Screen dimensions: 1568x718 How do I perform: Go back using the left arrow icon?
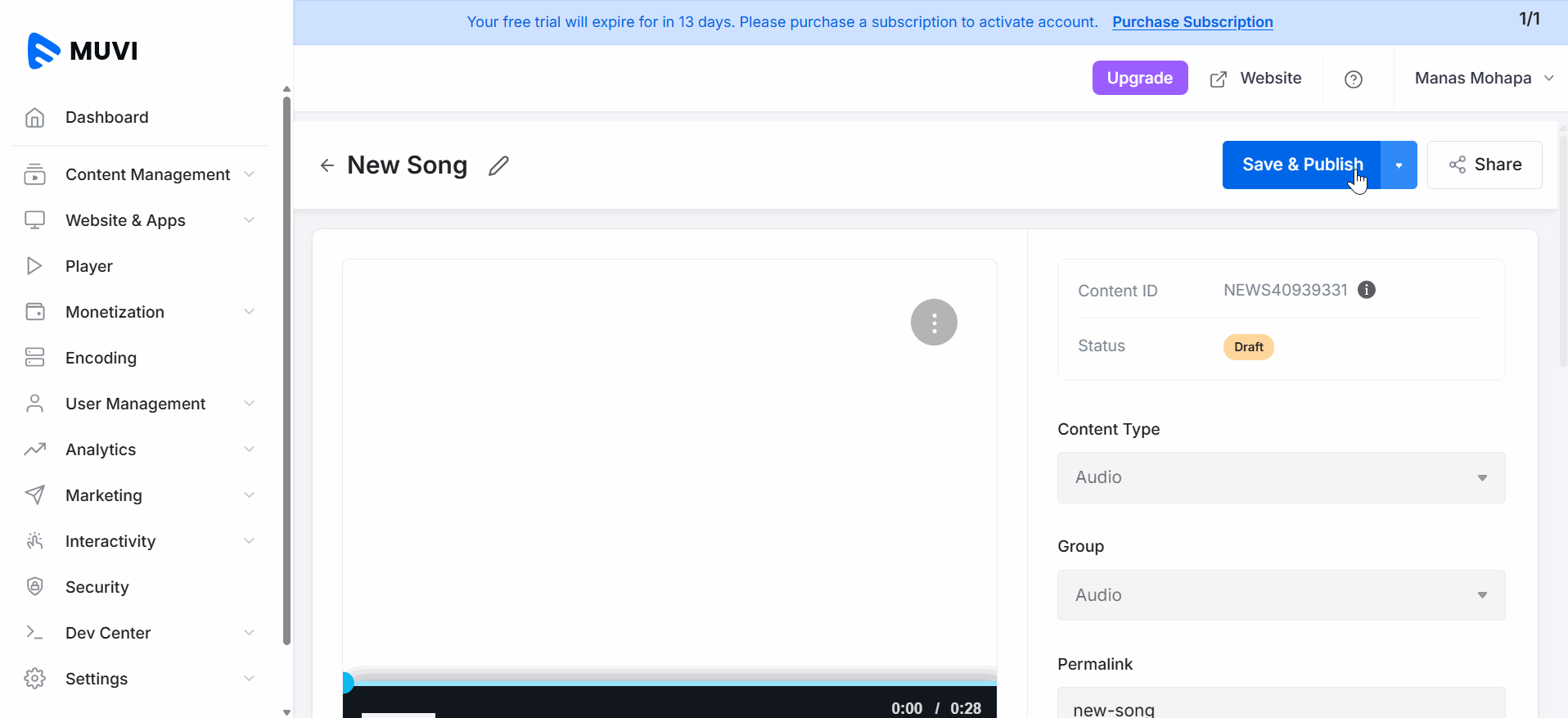pos(327,166)
